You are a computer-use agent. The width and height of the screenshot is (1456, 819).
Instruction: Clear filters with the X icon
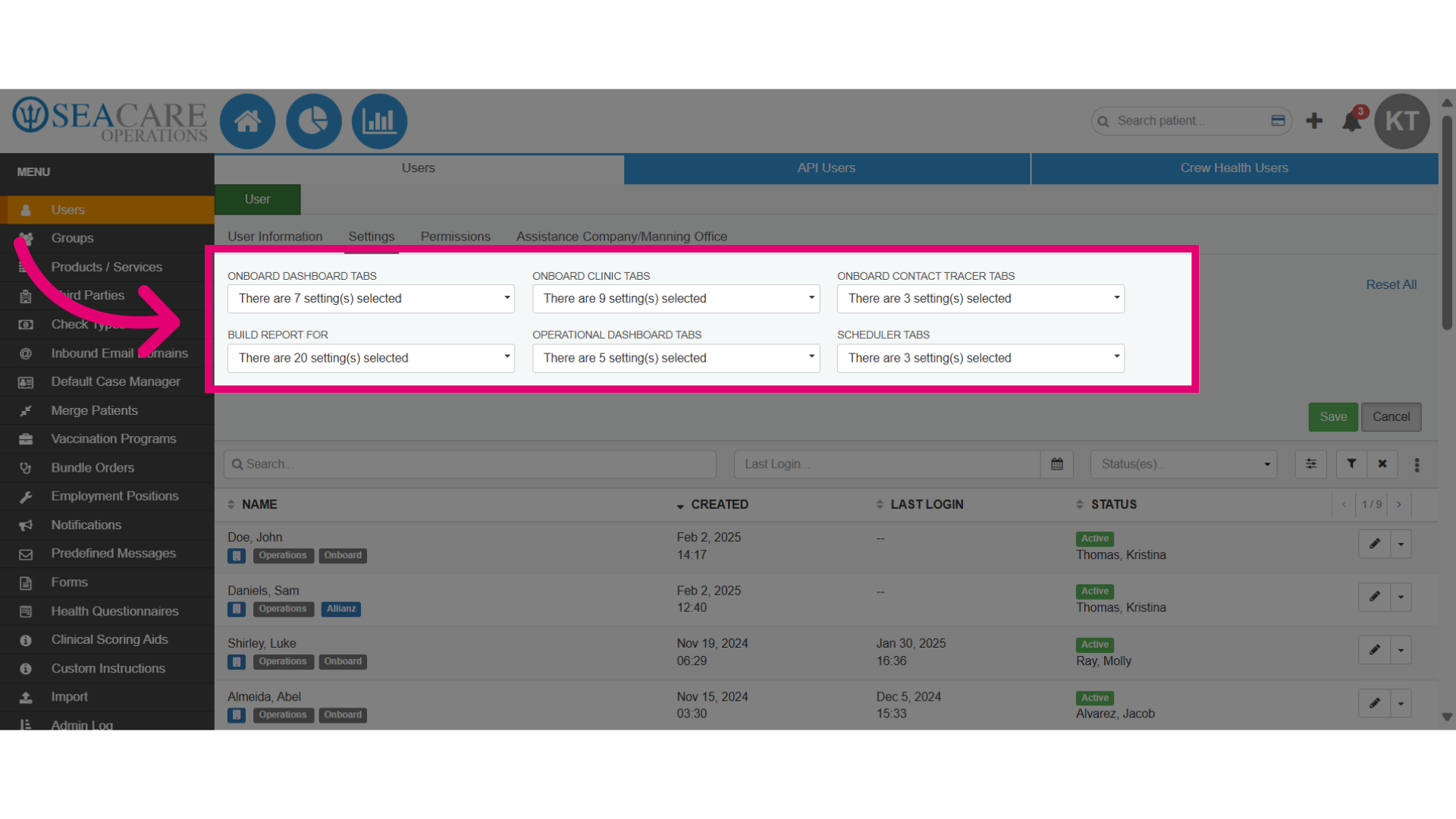click(1382, 464)
